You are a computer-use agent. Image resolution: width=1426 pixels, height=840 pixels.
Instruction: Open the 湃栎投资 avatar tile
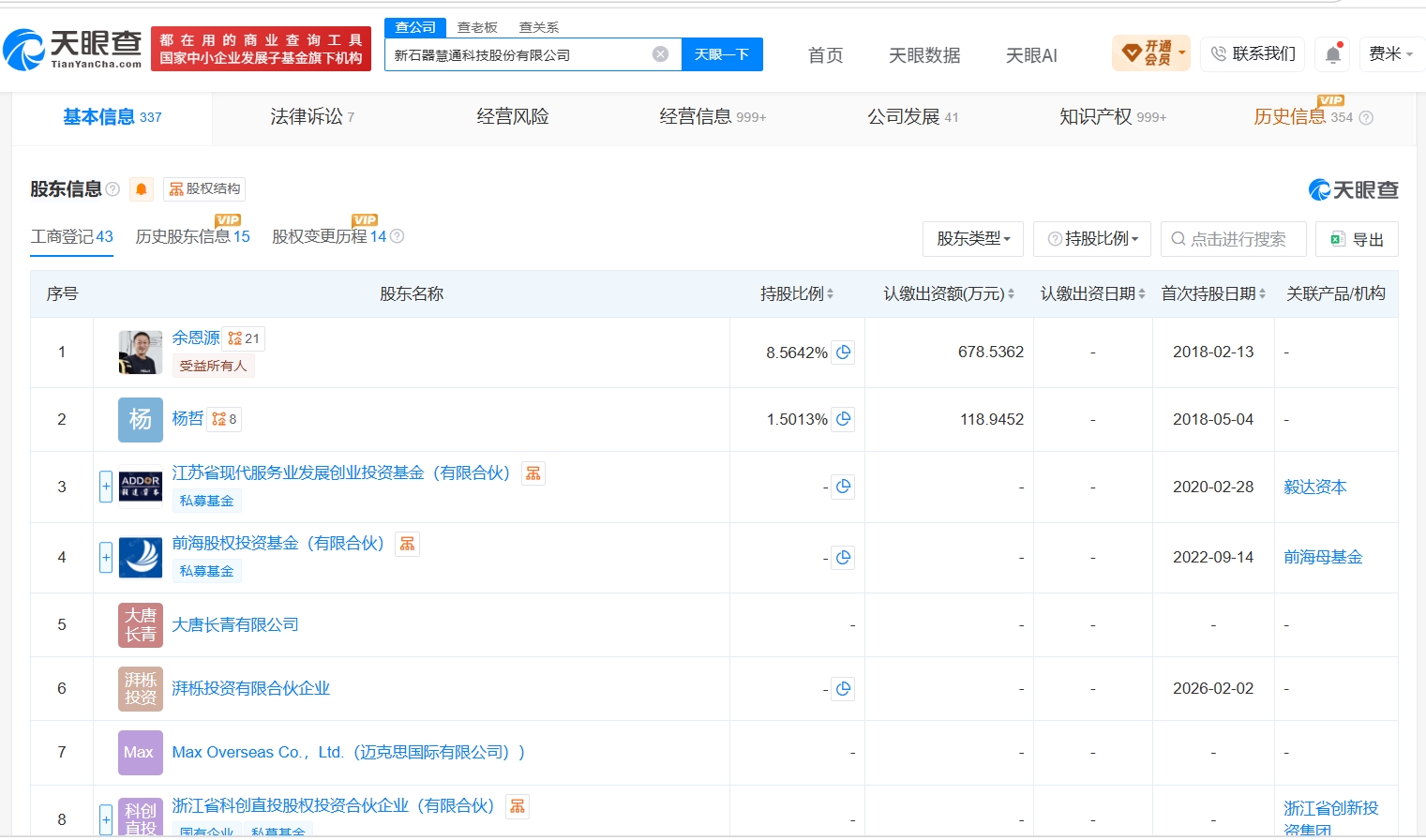point(141,689)
